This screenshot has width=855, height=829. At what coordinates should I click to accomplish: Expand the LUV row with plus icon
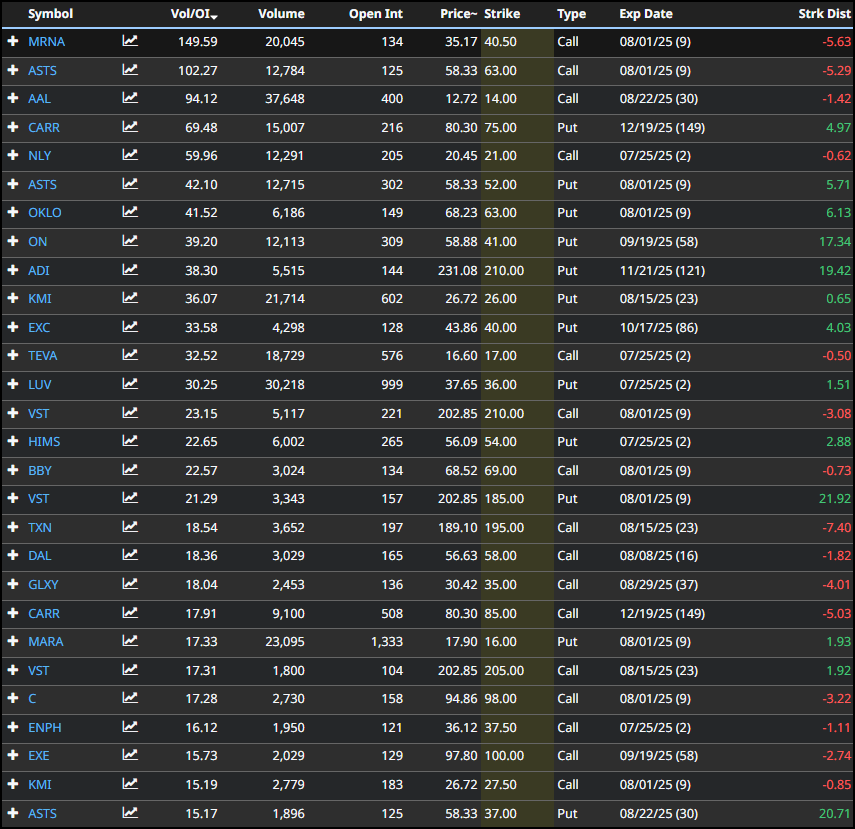[13, 384]
